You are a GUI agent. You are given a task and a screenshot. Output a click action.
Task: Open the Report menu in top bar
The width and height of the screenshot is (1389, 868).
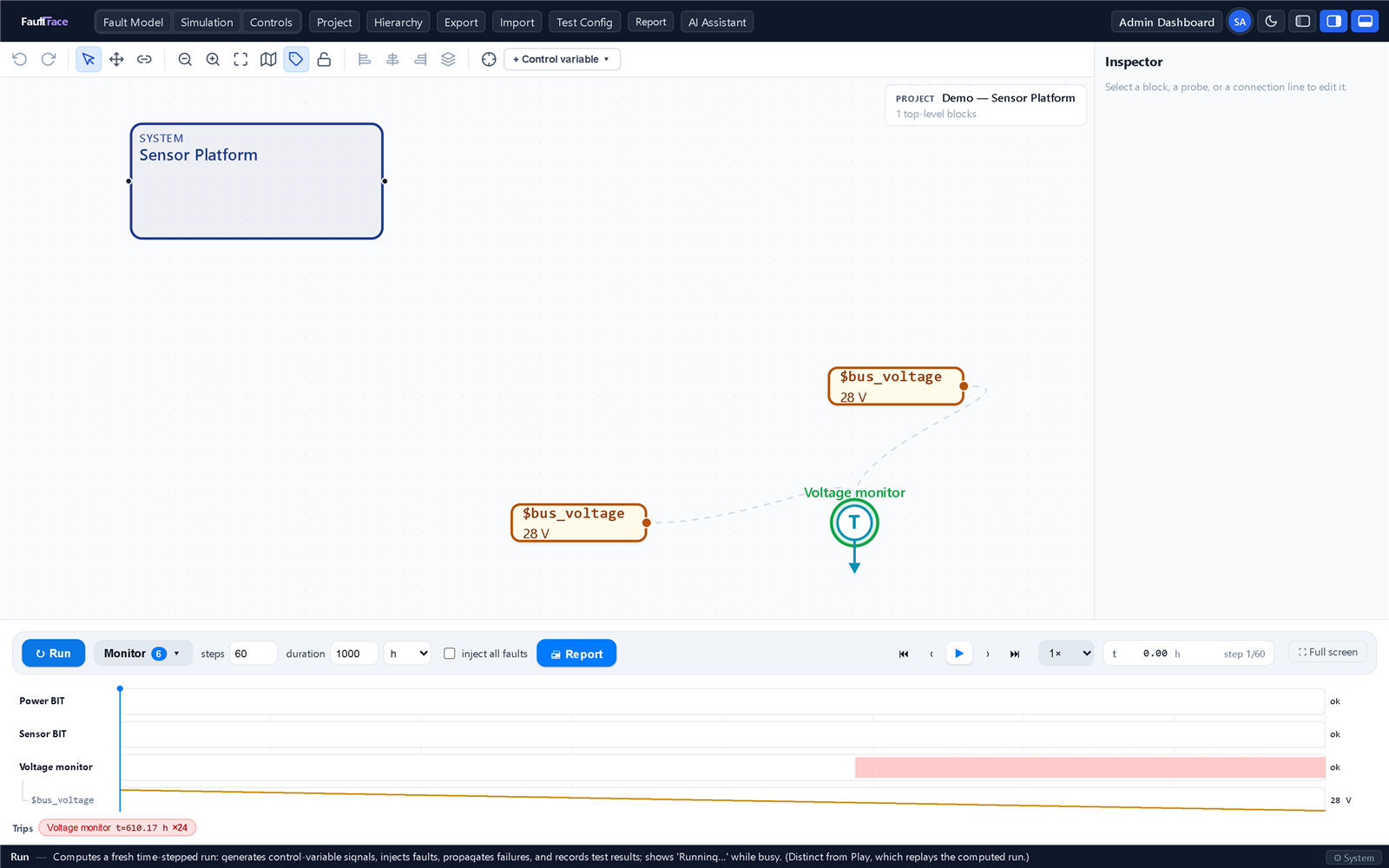point(651,22)
